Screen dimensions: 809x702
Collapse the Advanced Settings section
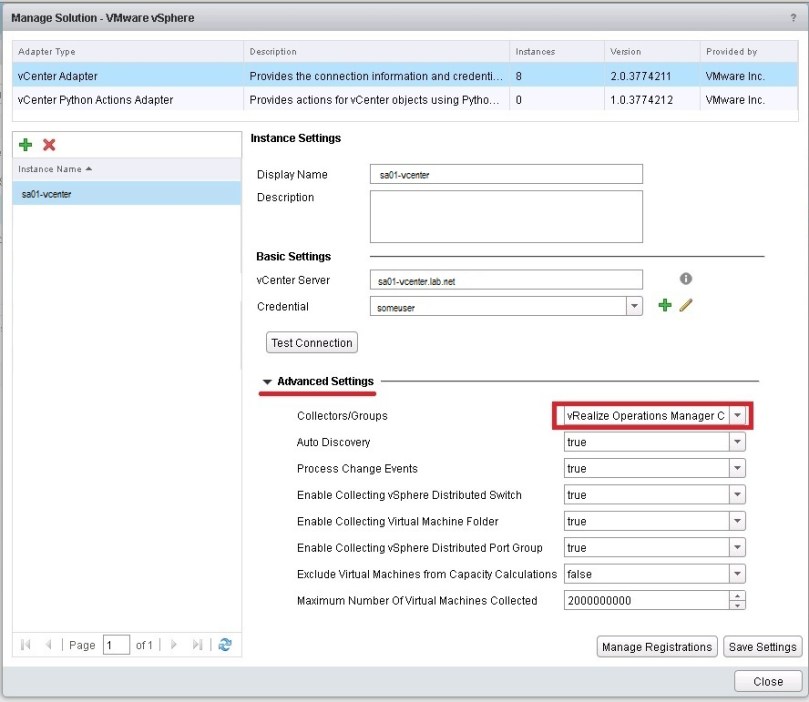pos(267,382)
